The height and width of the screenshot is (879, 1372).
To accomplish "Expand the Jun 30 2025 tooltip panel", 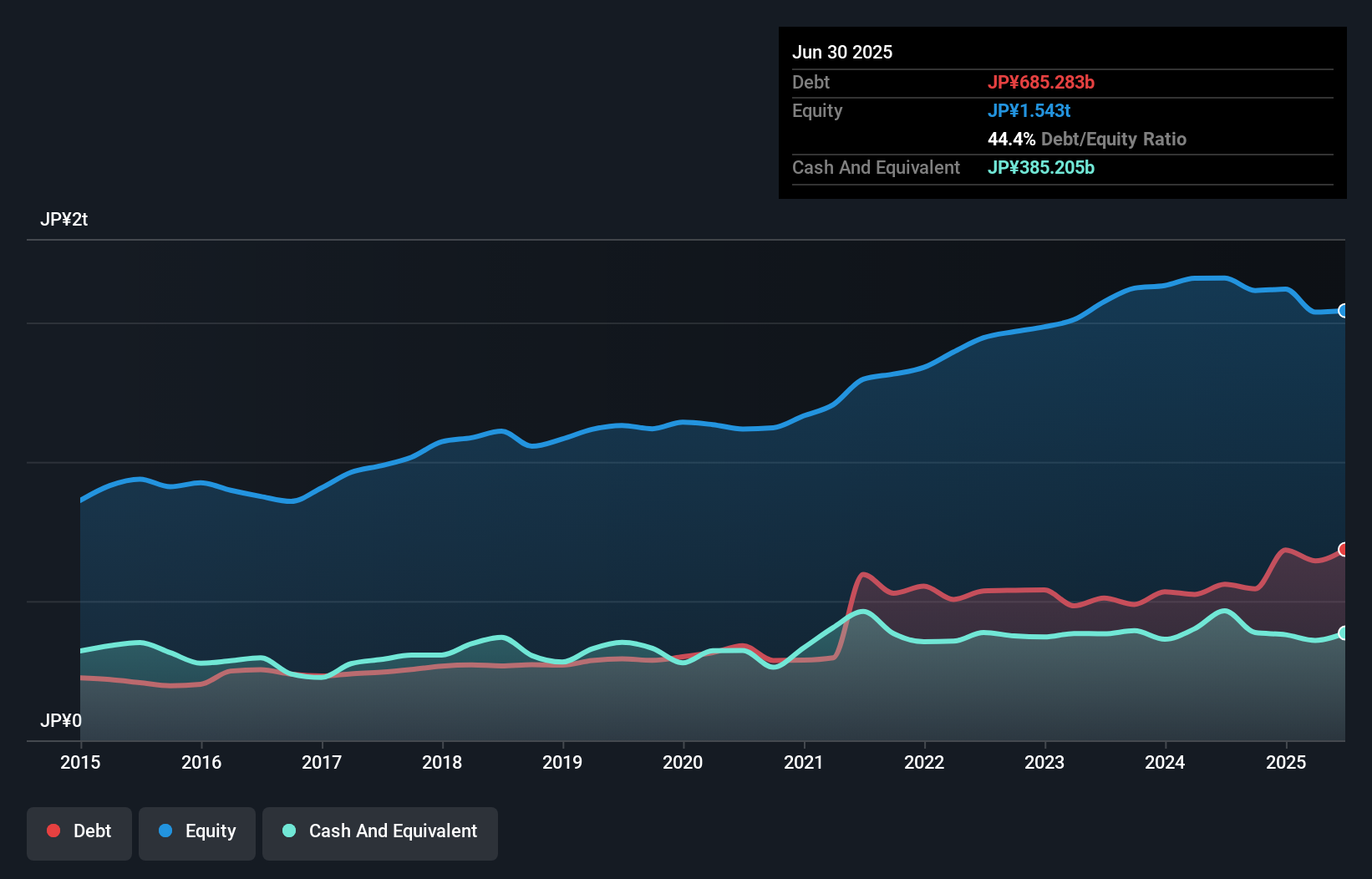I will click(x=842, y=52).
